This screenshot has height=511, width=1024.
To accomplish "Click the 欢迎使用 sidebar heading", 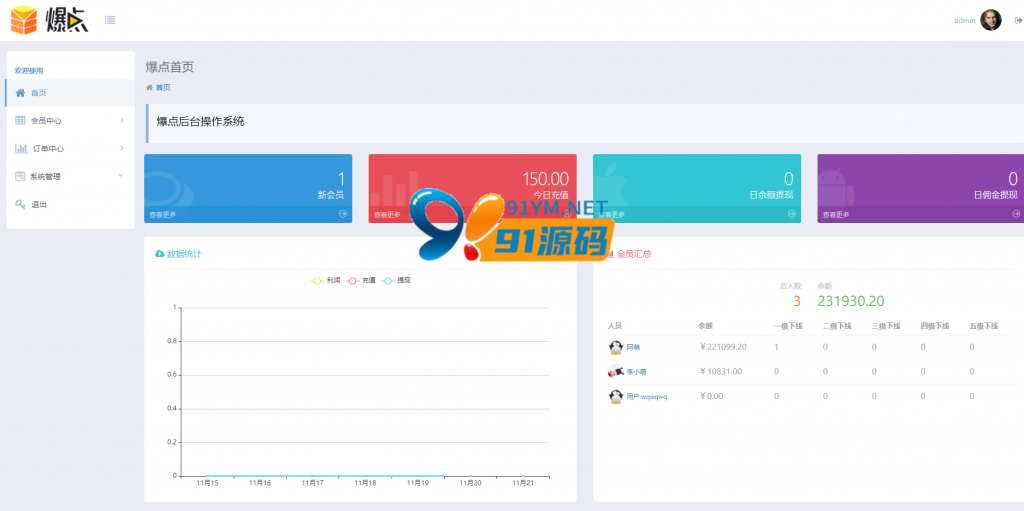I will click(x=29, y=71).
